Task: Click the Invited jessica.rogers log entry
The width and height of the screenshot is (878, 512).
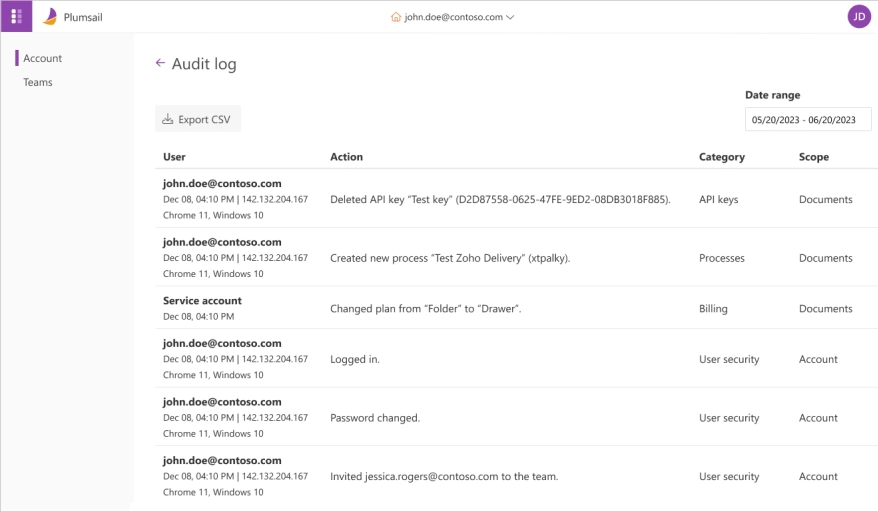Action: click(x=444, y=477)
